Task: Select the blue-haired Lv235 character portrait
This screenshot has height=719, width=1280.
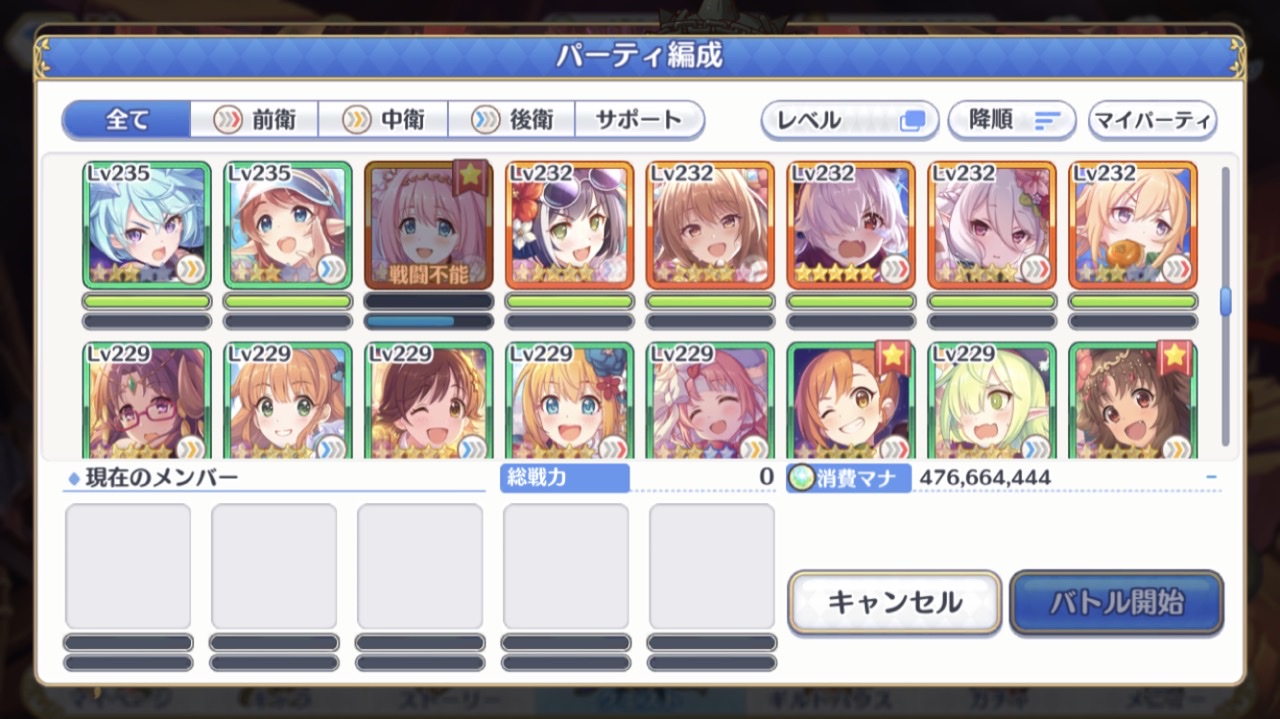Action: coord(147,225)
